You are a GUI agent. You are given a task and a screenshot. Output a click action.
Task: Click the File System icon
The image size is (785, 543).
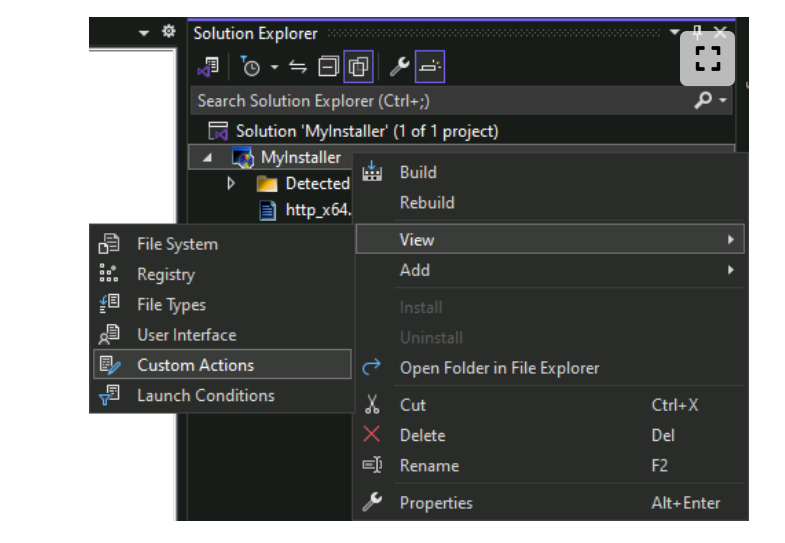(x=109, y=244)
